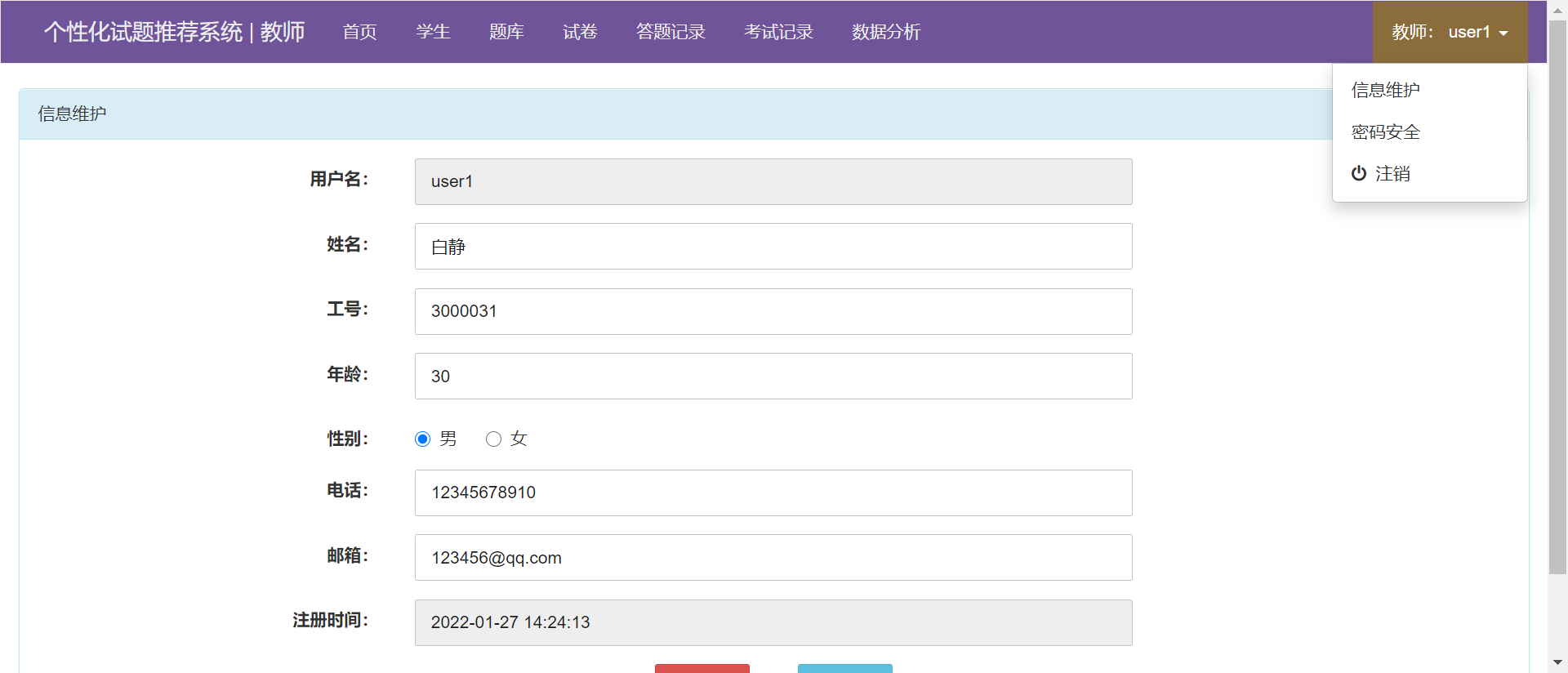
Task: Click the 邮箱 field with 123456@qq.com
Action: [773, 558]
